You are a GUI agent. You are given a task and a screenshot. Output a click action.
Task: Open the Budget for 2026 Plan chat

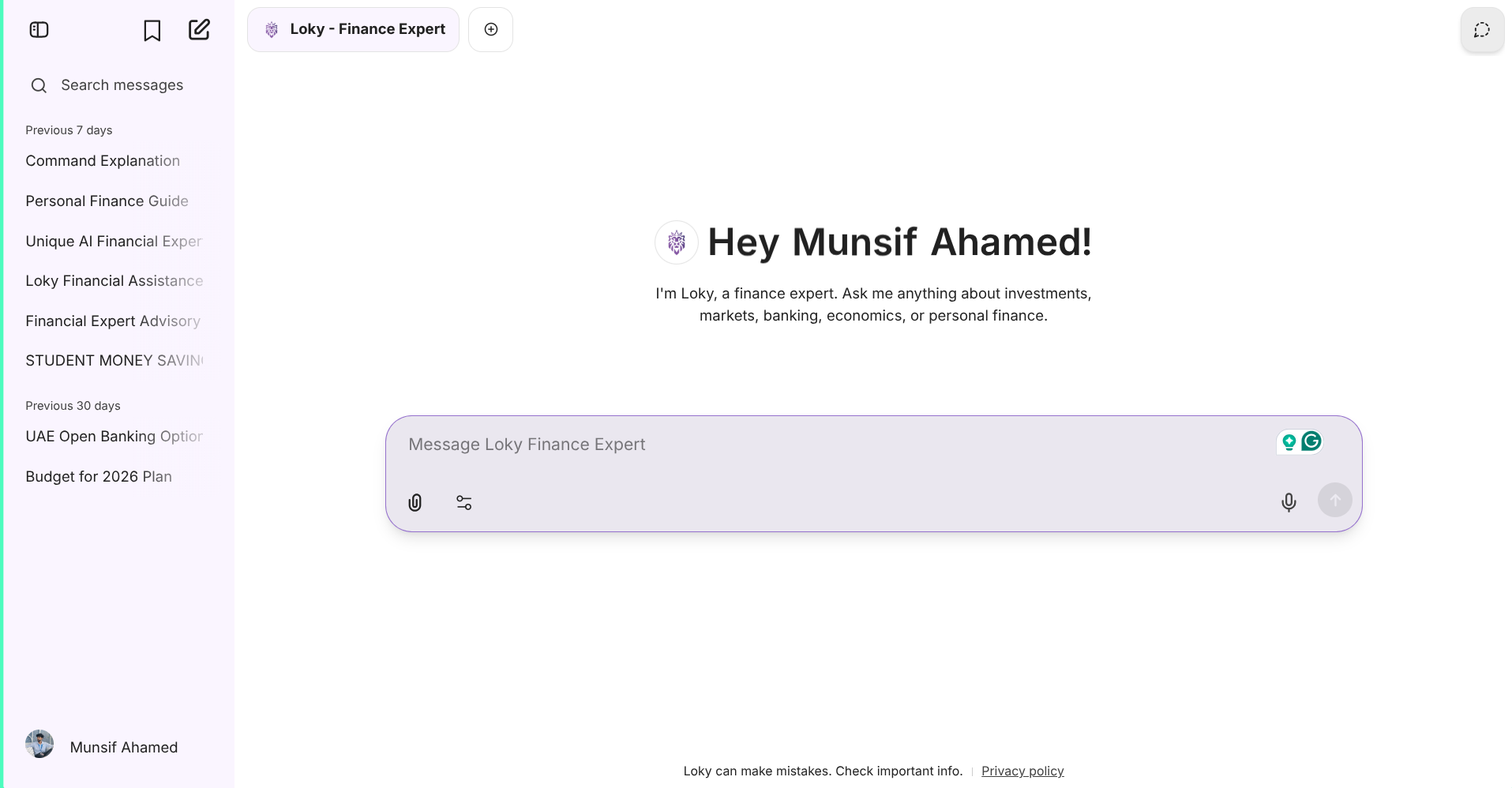point(98,476)
